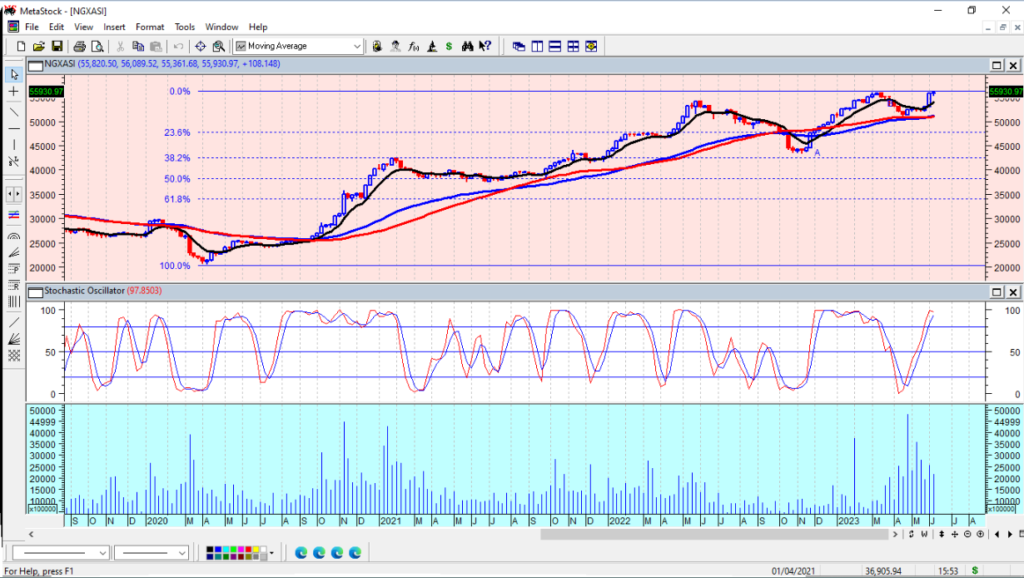
Task: Select the Fibonacci arcs tool
Action: (14, 237)
